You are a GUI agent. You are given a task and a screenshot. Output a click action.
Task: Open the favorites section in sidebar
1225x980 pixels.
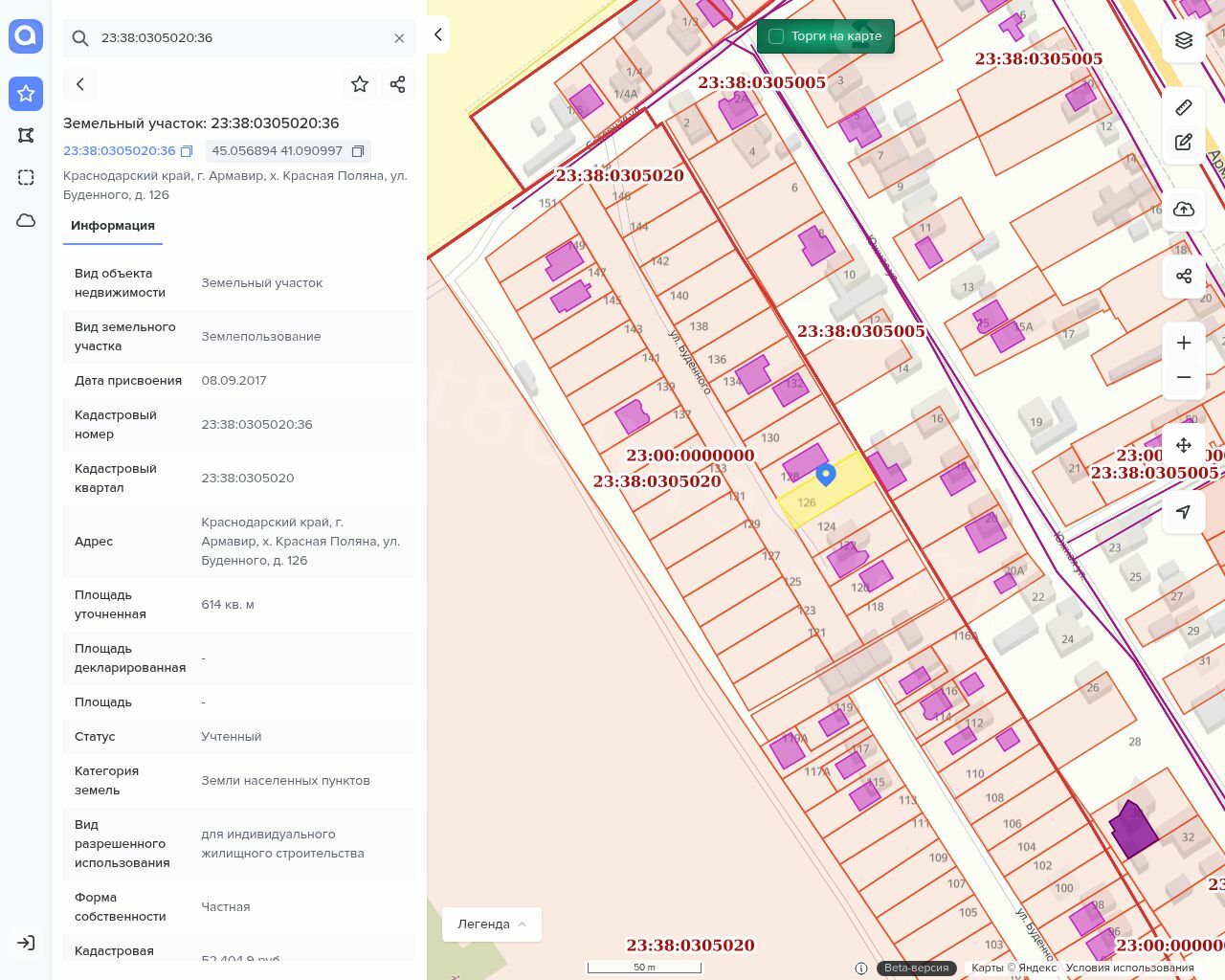(26, 93)
